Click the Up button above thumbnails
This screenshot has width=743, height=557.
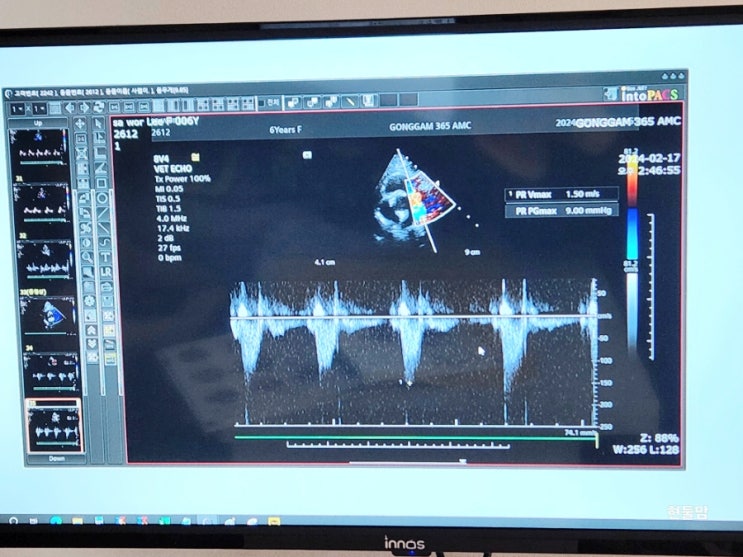pyautogui.click(x=38, y=123)
